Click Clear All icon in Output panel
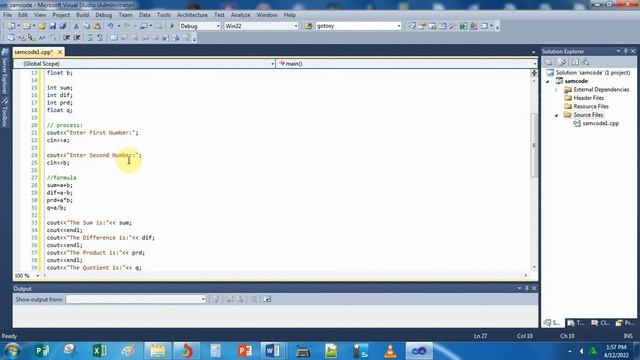Screen dimensions: 640x360 coord(254,299)
